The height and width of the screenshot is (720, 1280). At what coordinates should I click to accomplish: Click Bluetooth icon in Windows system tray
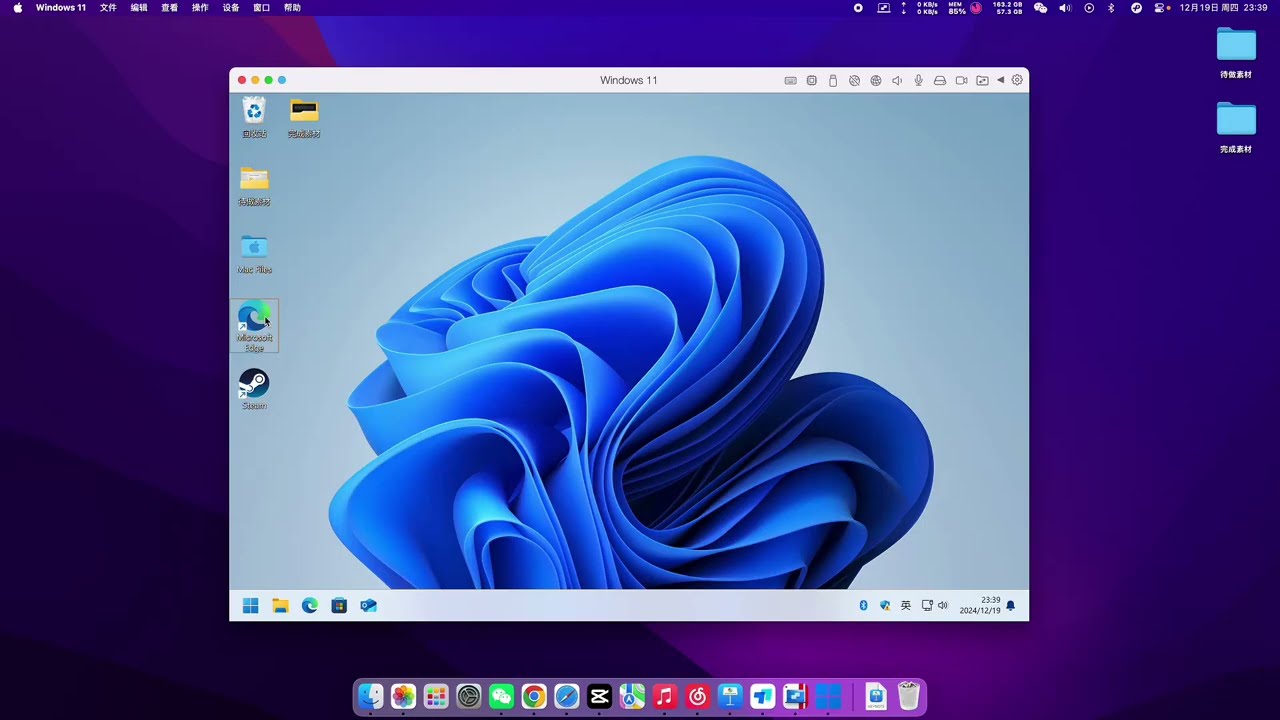click(863, 606)
